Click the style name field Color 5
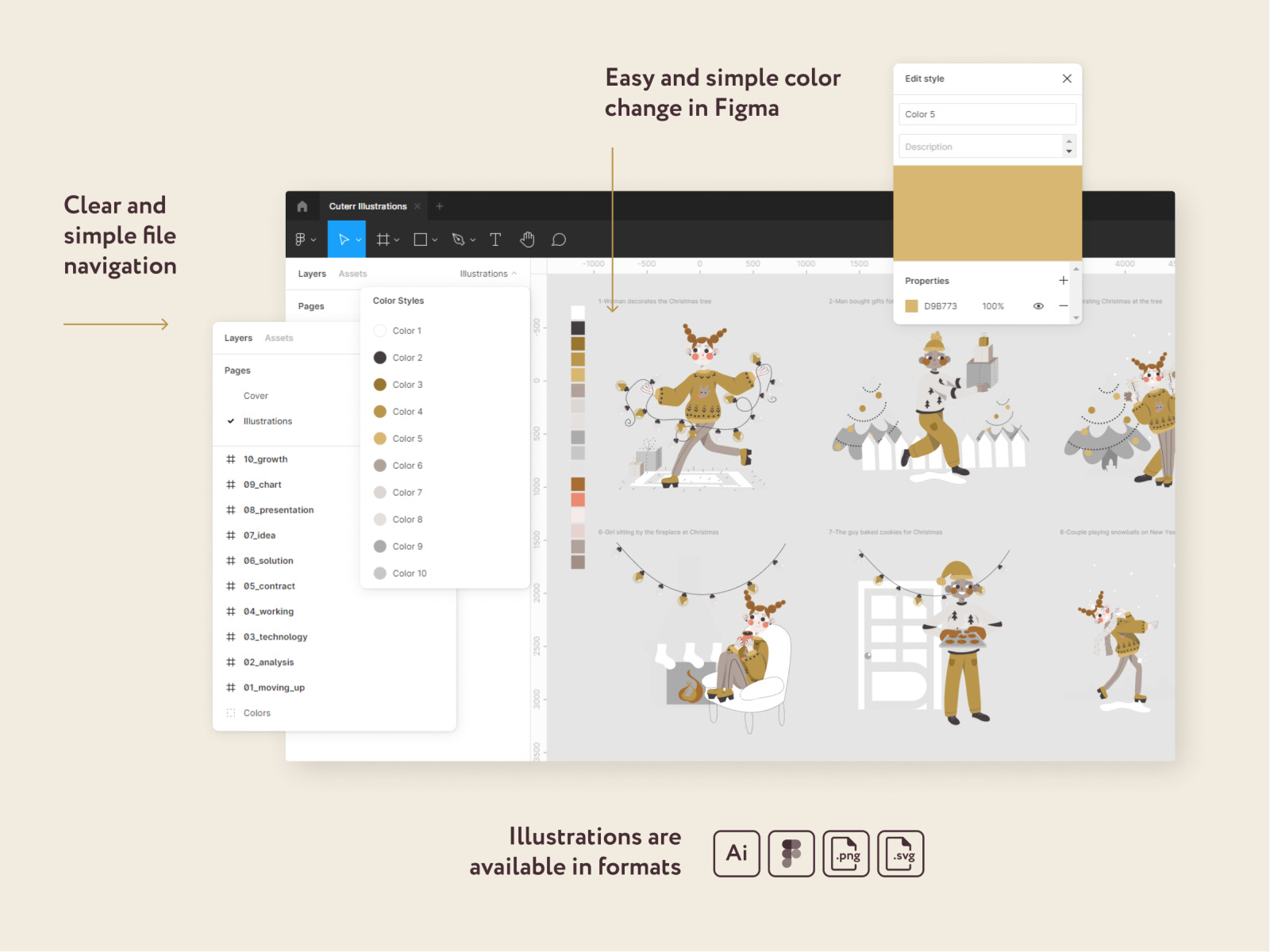Image resolution: width=1270 pixels, height=952 pixels. coord(987,114)
